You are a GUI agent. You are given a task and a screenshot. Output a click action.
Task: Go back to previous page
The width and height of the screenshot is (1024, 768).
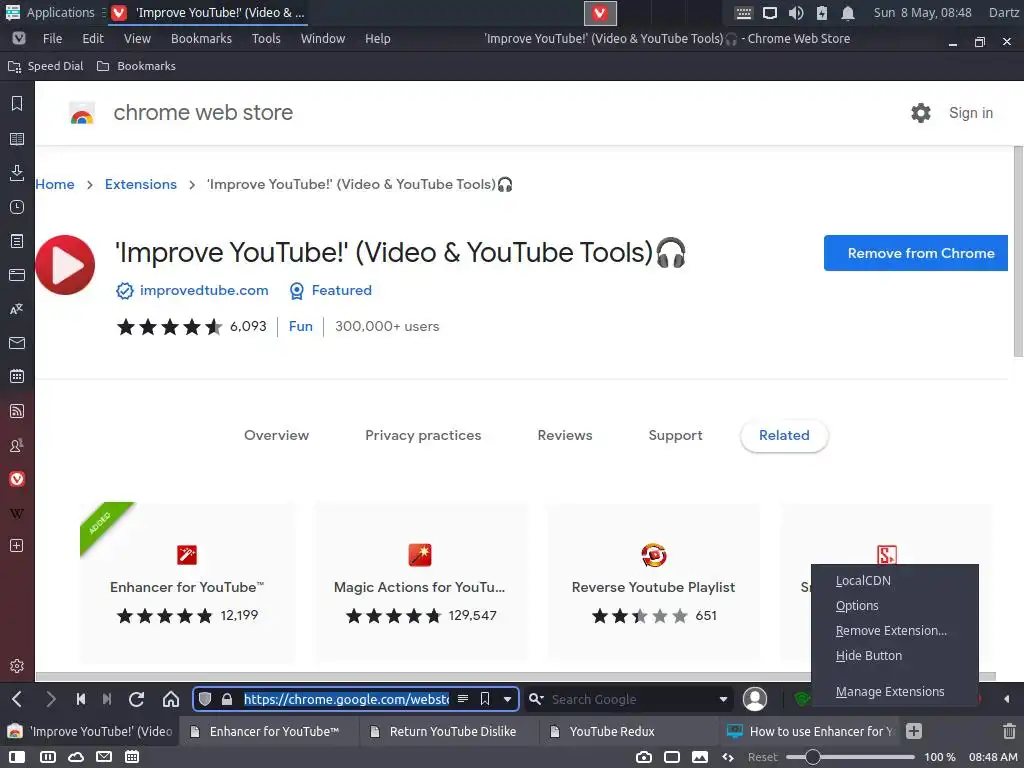tap(17, 699)
